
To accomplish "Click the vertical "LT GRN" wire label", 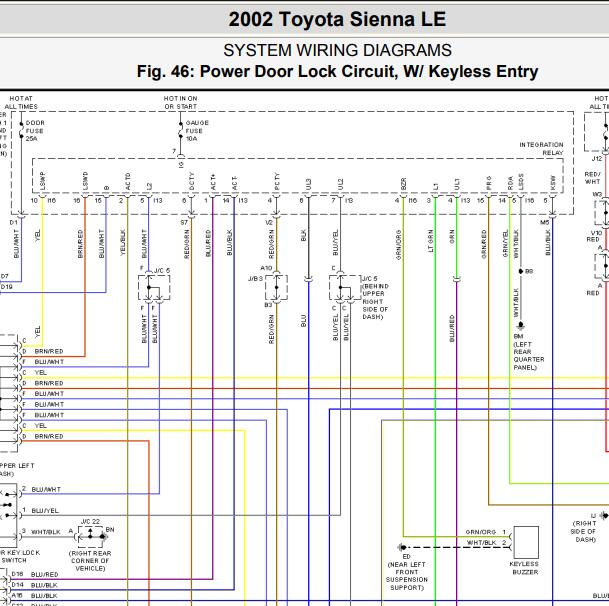I will point(430,241).
